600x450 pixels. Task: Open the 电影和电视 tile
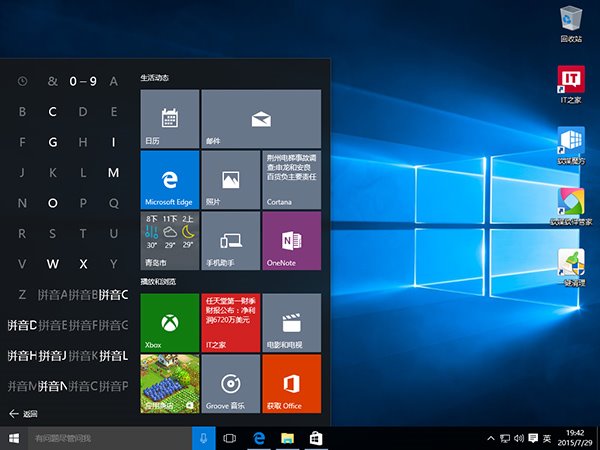[x=291, y=322]
